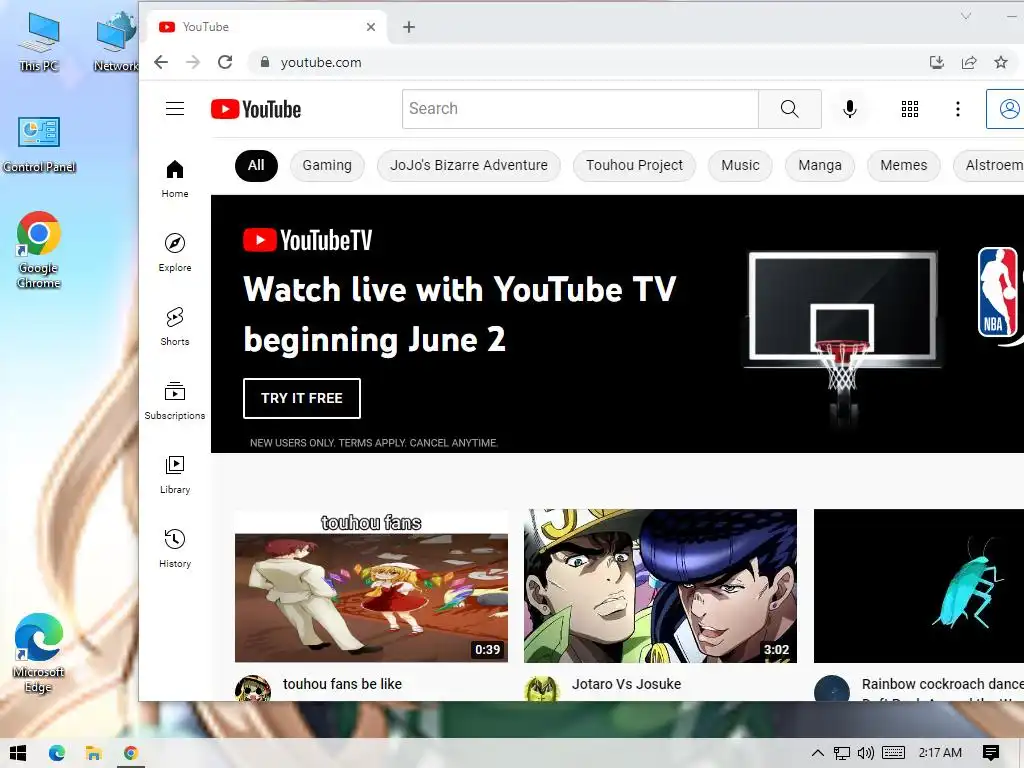Click TRY IT FREE button

click(302, 398)
